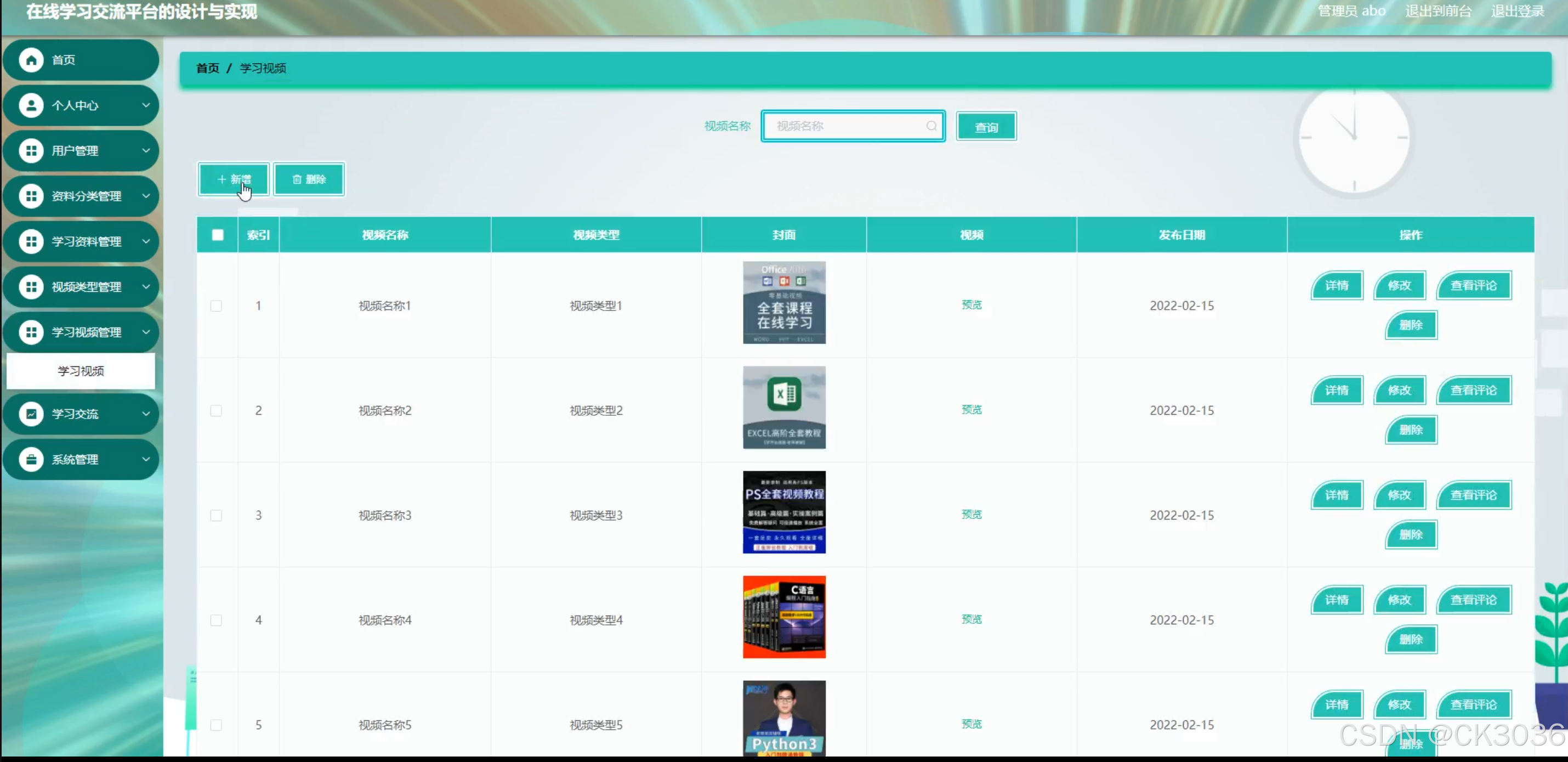Viewport: 1568px width, 762px height.
Task: Click the chart icon beside 学习交流
Action: point(31,414)
